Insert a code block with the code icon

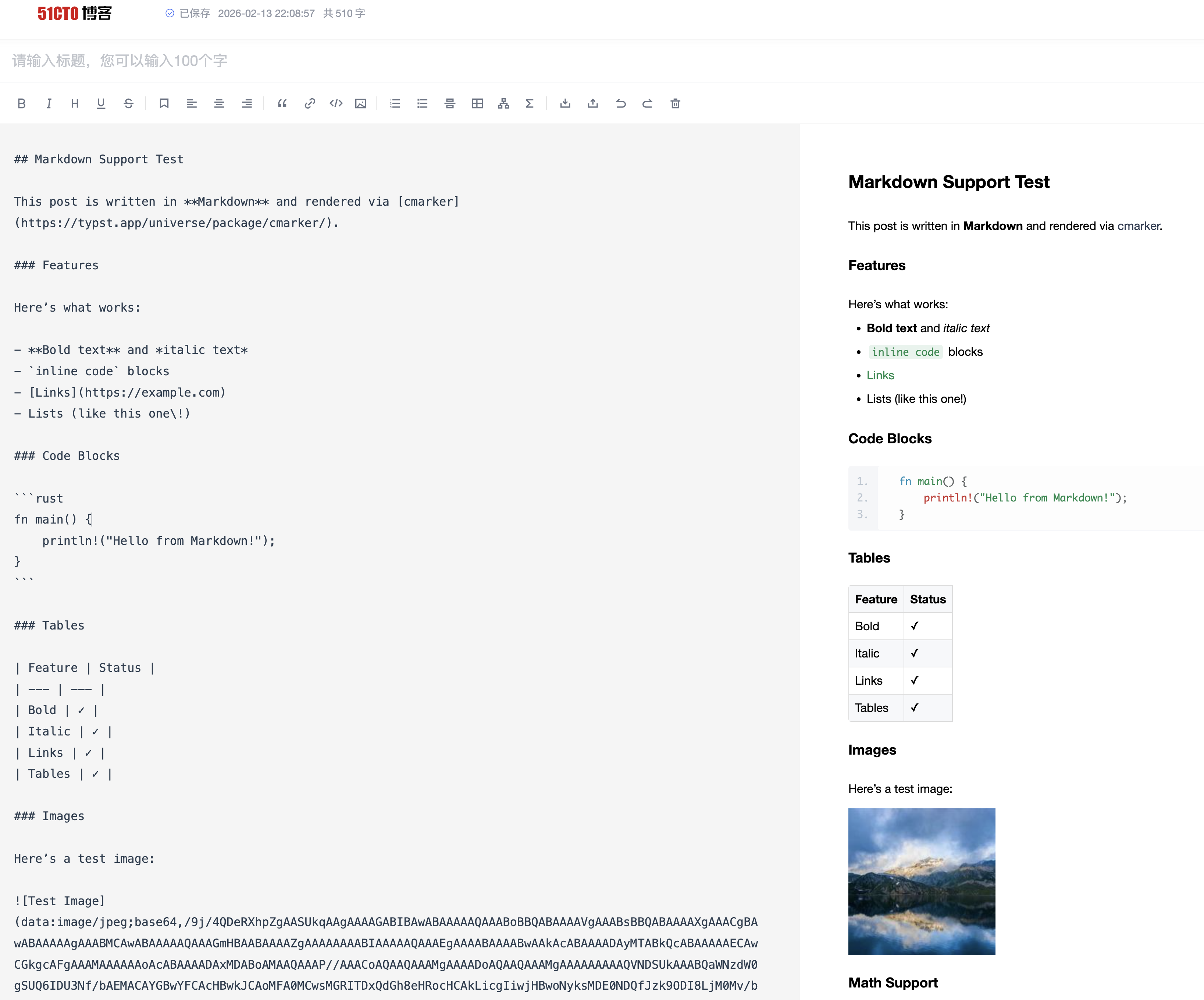(x=336, y=103)
